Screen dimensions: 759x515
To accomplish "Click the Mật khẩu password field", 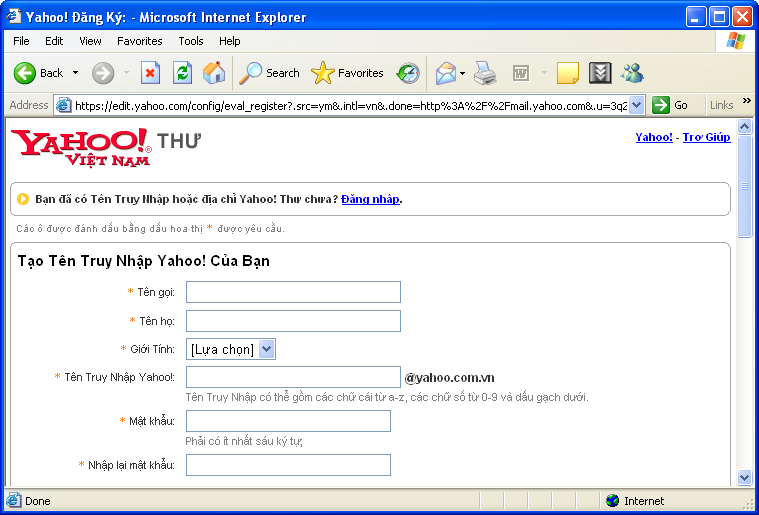I will (x=288, y=421).
